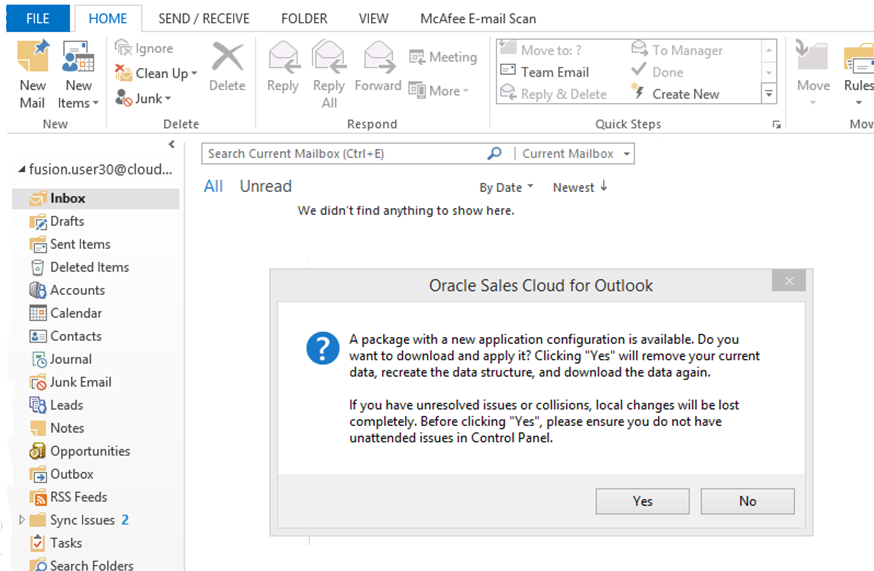This screenshot has height=571, width=874.
Task: Select the 'Move to: ?' quick step
Action: point(541,50)
